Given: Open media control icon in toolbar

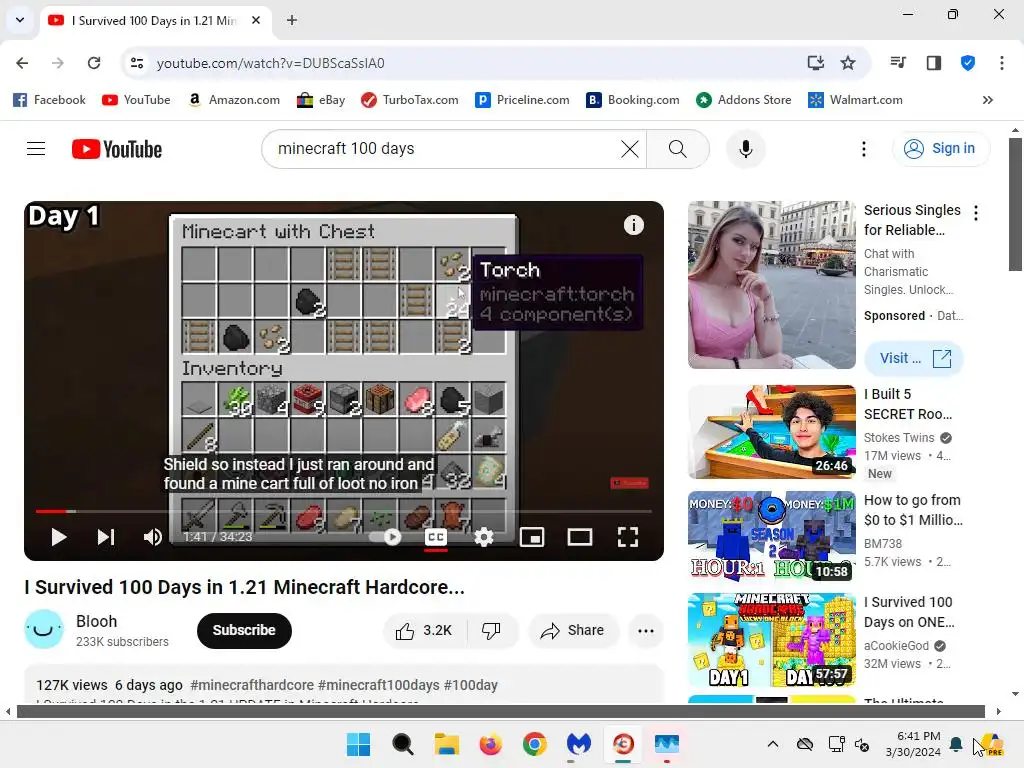Looking at the screenshot, I should [899, 63].
